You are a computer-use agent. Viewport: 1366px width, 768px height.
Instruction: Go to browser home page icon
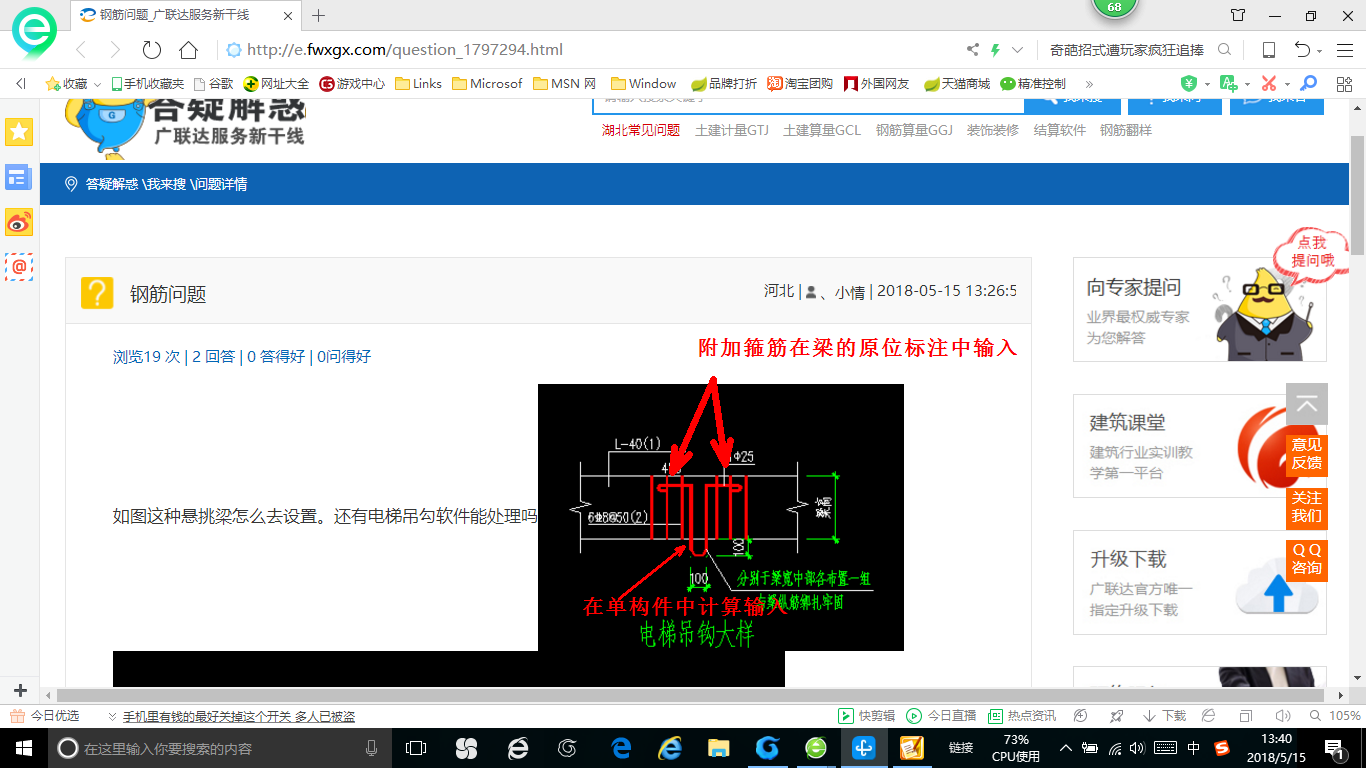[x=188, y=50]
